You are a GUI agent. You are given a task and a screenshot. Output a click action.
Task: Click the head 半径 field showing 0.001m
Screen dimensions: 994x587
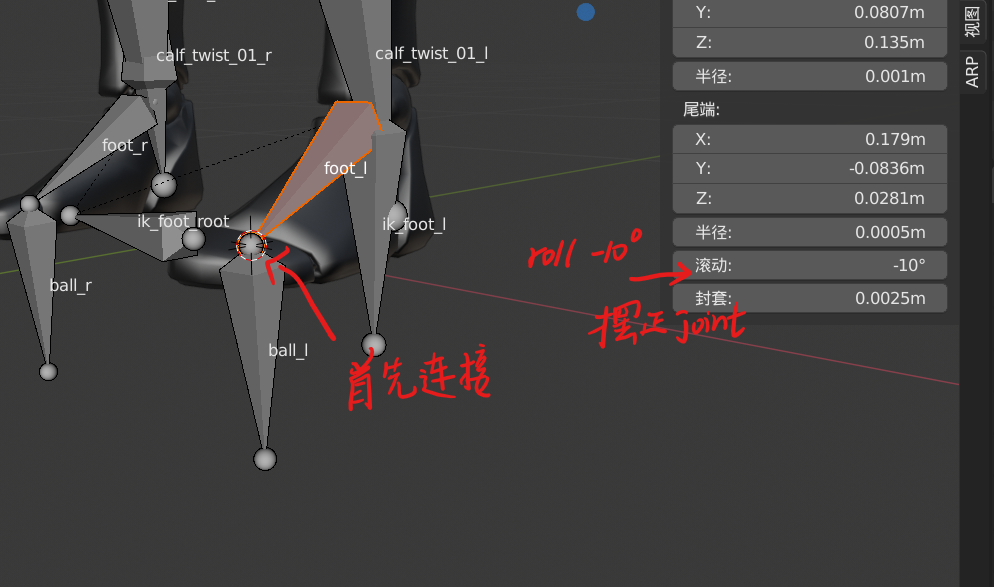click(x=809, y=75)
